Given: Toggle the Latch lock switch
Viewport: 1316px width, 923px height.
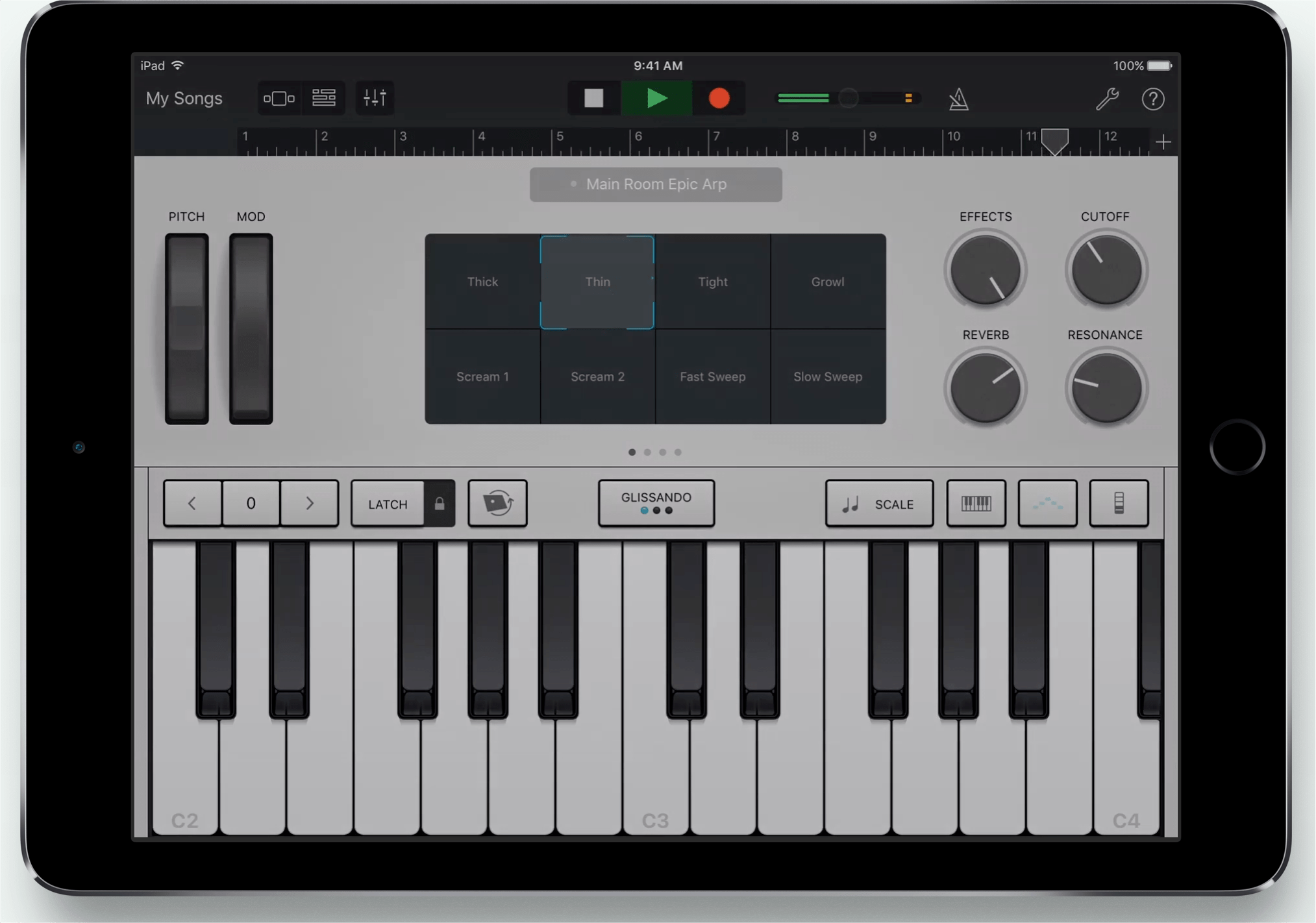Looking at the screenshot, I should click(x=439, y=503).
